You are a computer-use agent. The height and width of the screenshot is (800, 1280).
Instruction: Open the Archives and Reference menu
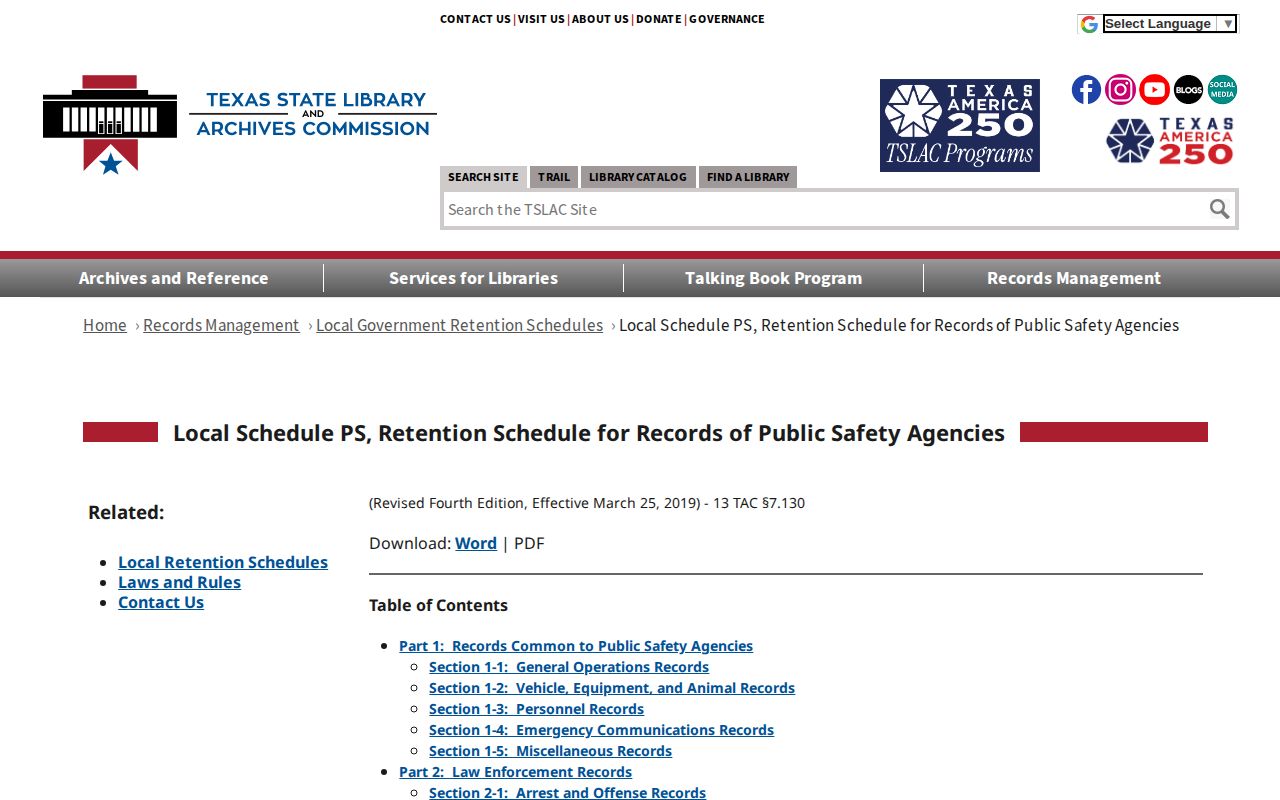pyautogui.click(x=173, y=278)
